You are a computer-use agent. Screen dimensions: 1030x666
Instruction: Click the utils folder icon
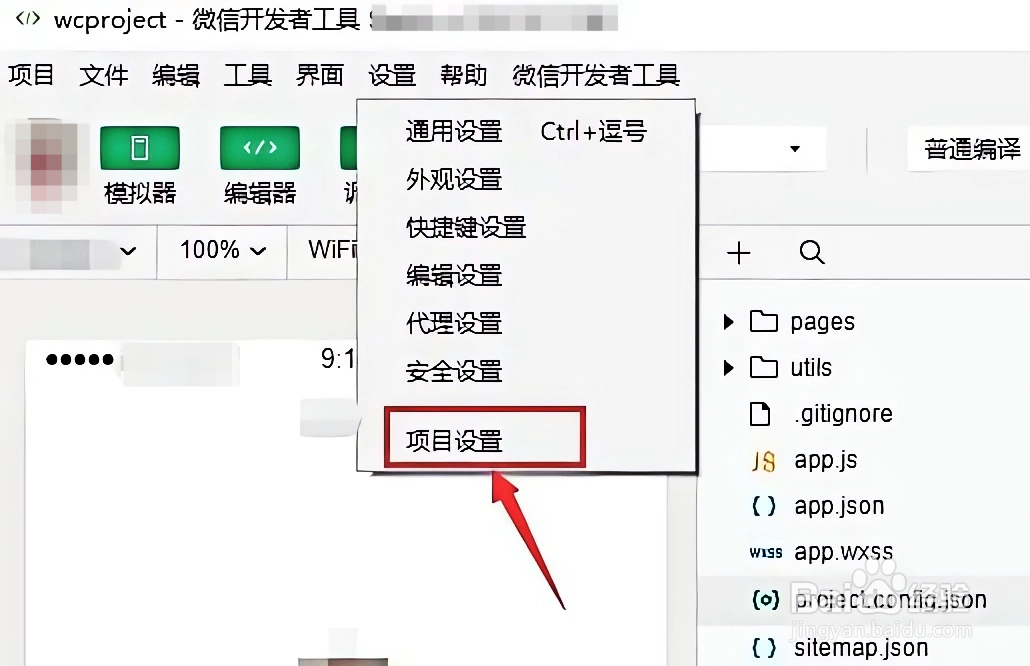[763, 367]
